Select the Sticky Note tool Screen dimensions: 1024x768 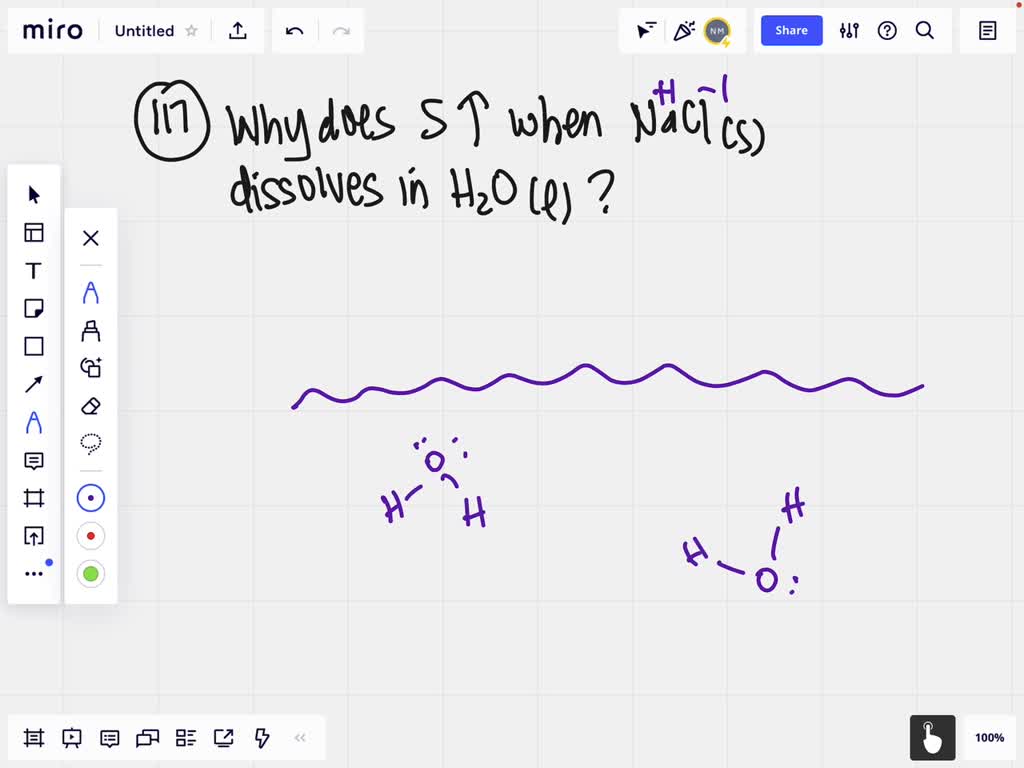[34, 309]
